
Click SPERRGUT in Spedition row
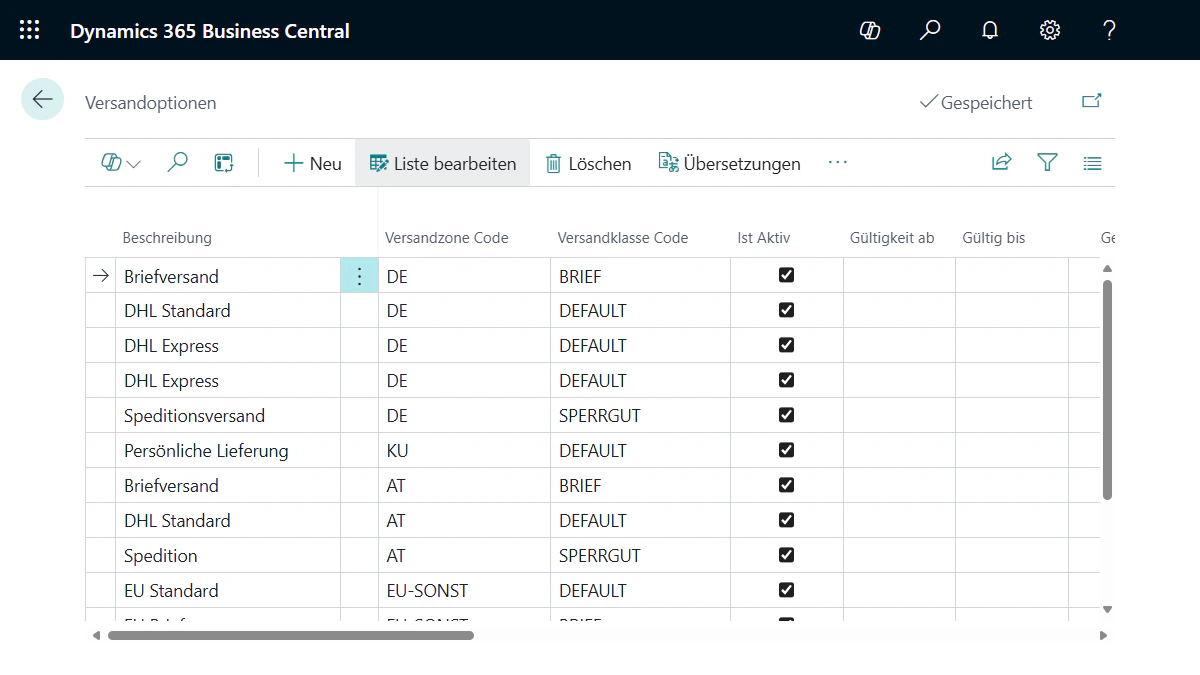tap(640, 555)
